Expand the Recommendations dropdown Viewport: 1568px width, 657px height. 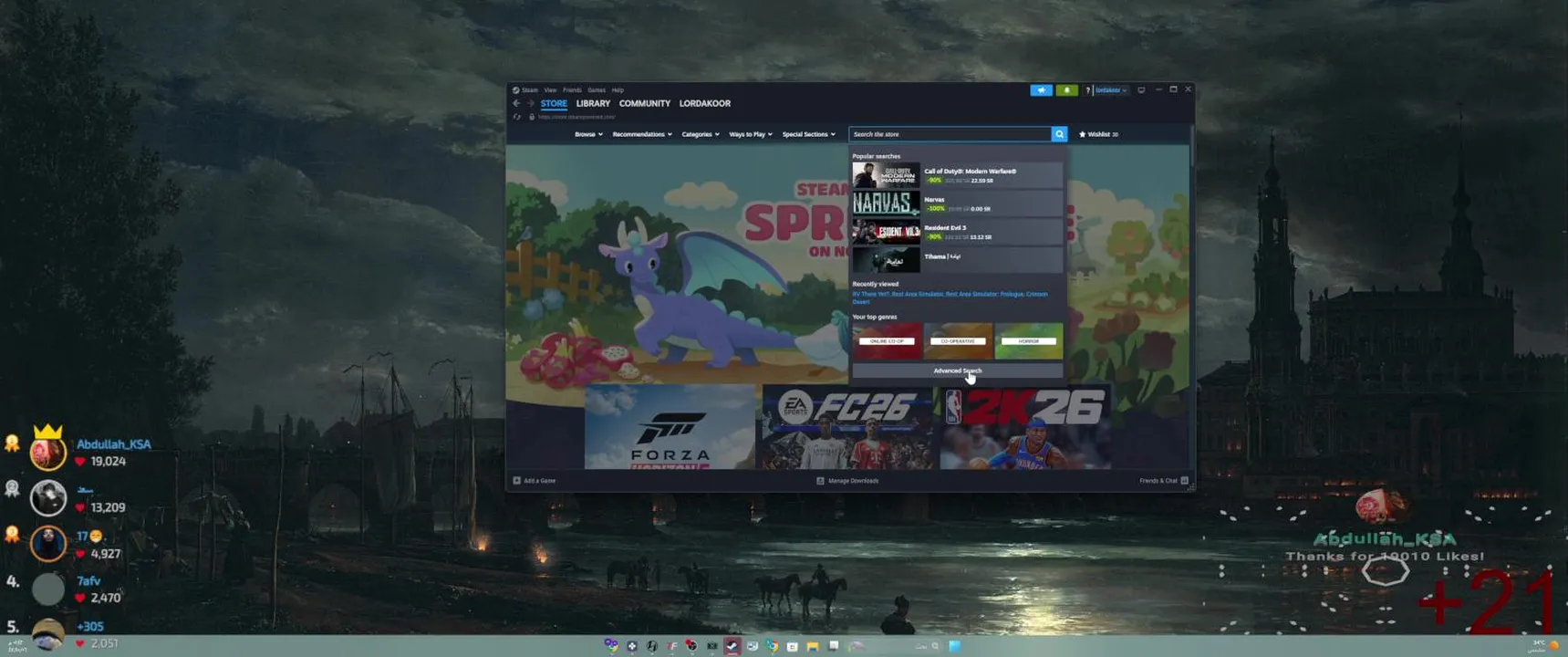(642, 134)
